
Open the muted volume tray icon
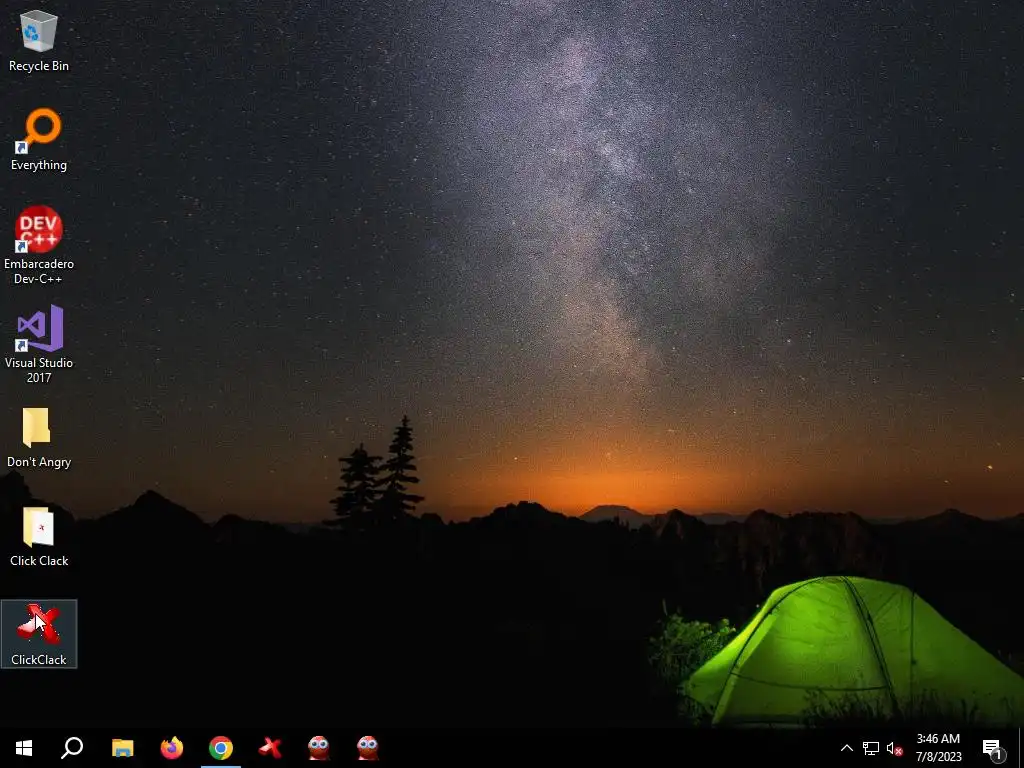pos(894,748)
